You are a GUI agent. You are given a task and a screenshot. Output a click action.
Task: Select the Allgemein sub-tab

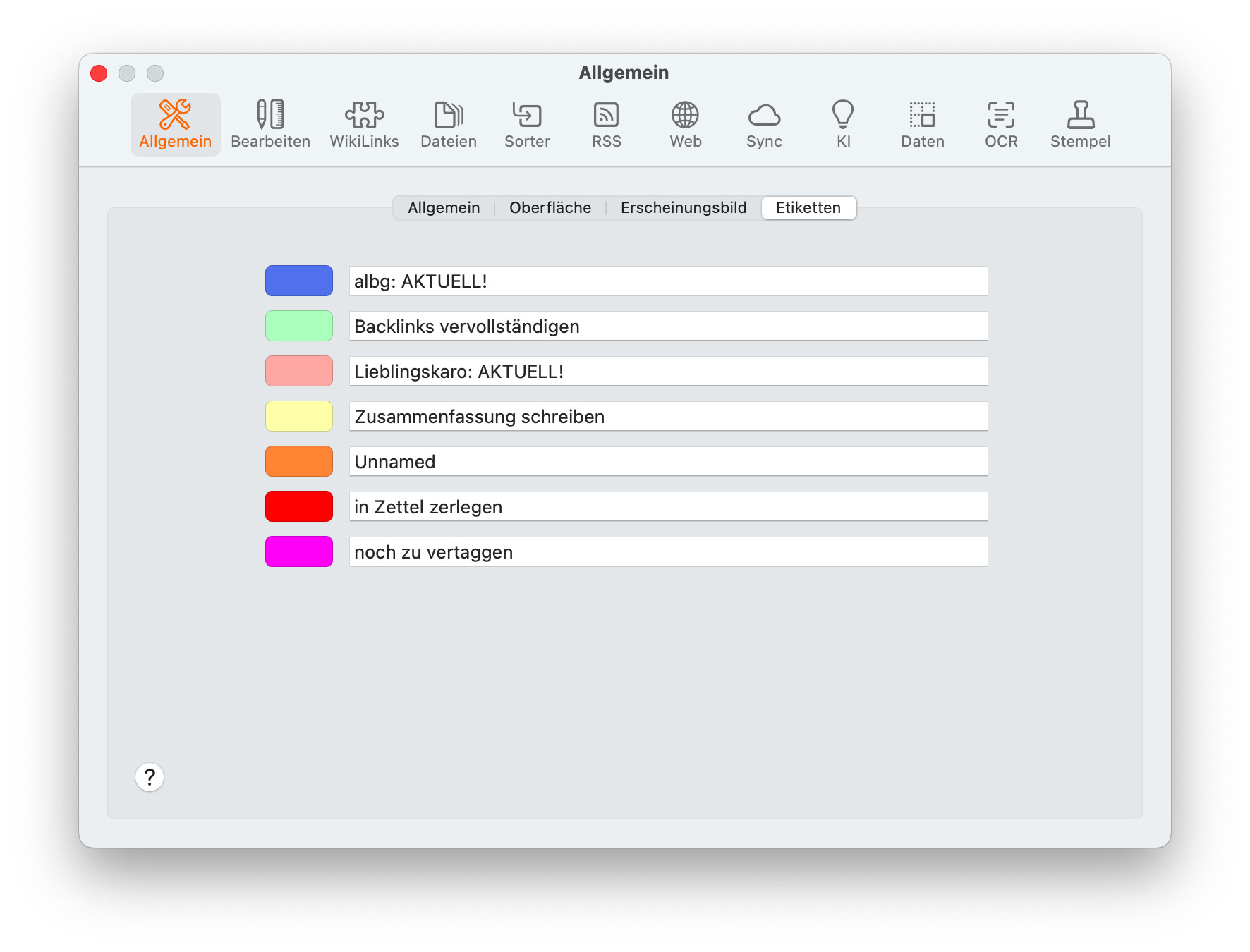click(x=444, y=208)
